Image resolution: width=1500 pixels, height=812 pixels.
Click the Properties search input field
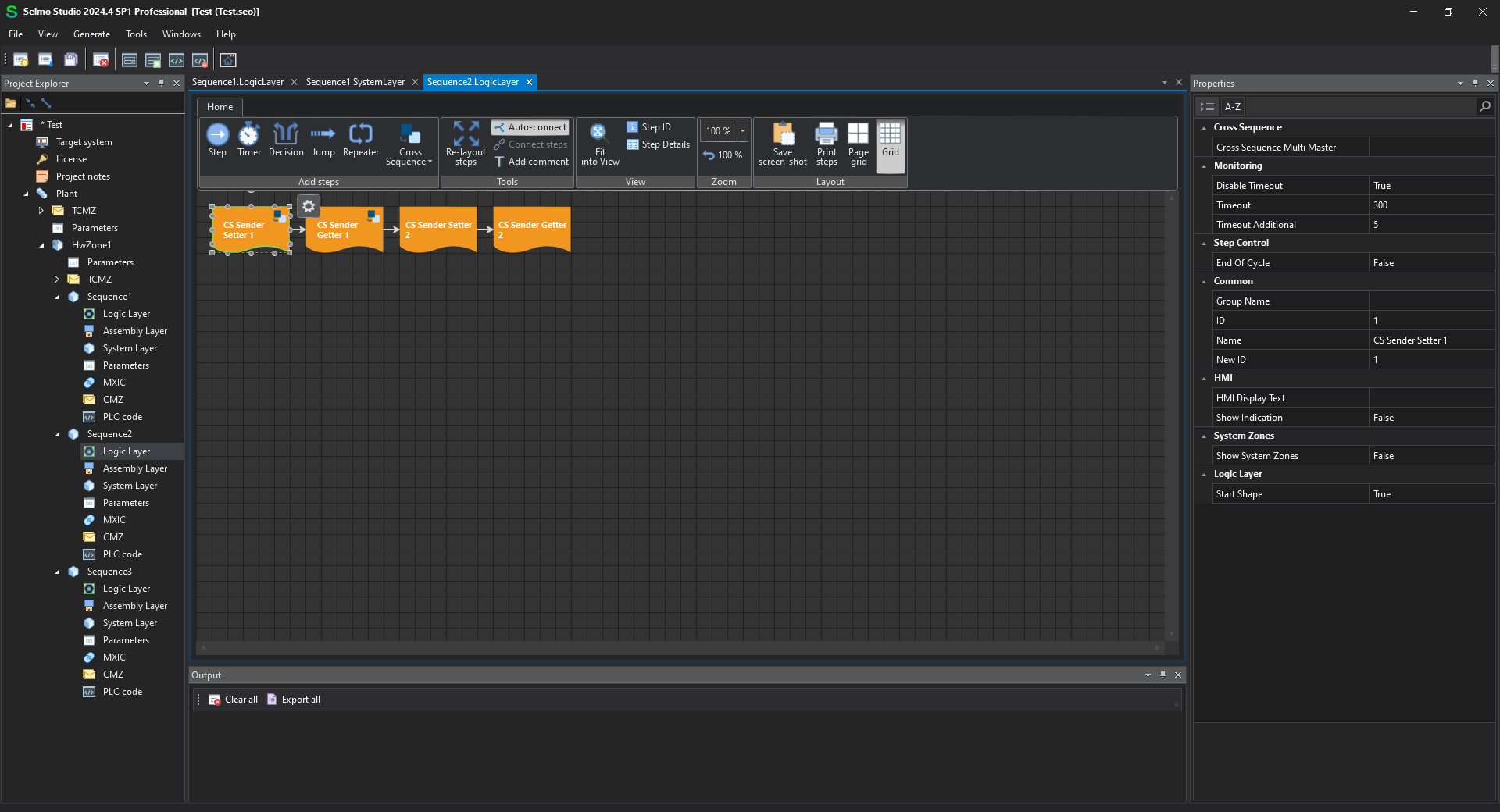pos(1361,106)
